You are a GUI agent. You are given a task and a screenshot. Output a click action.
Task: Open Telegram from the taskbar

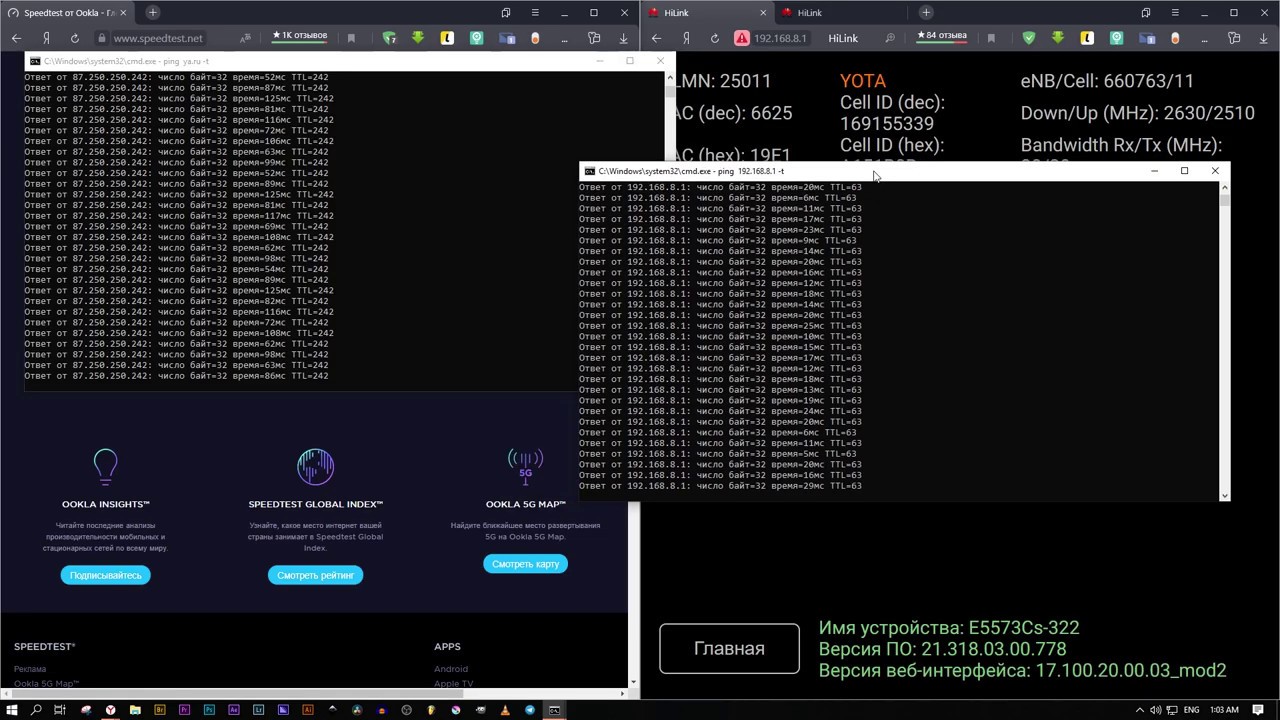click(530, 710)
